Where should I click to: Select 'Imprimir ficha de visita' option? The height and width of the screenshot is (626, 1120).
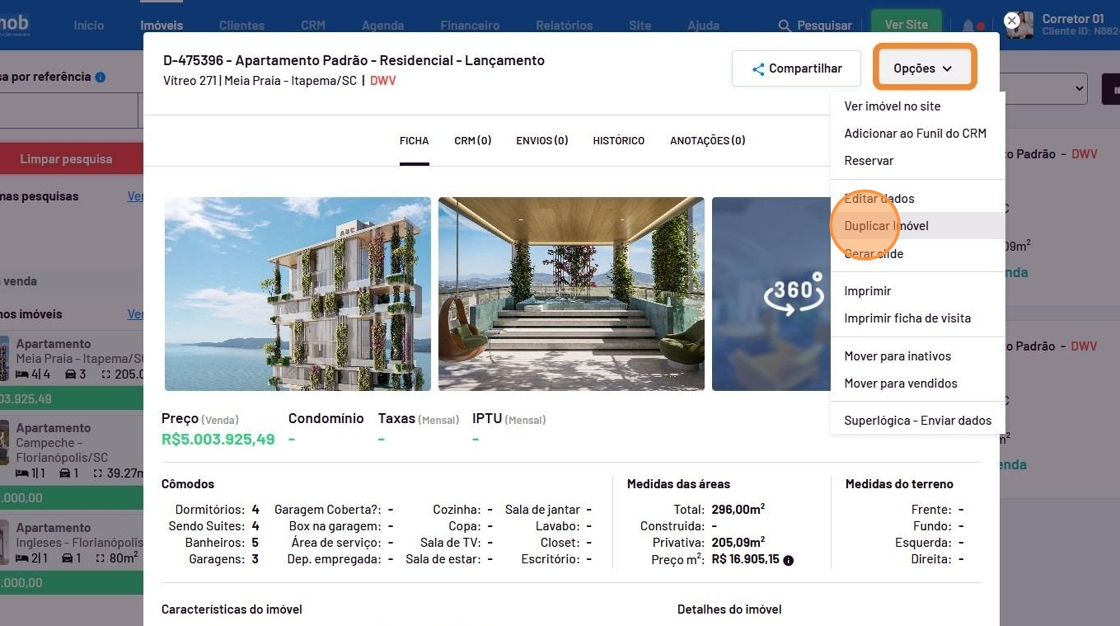907,318
